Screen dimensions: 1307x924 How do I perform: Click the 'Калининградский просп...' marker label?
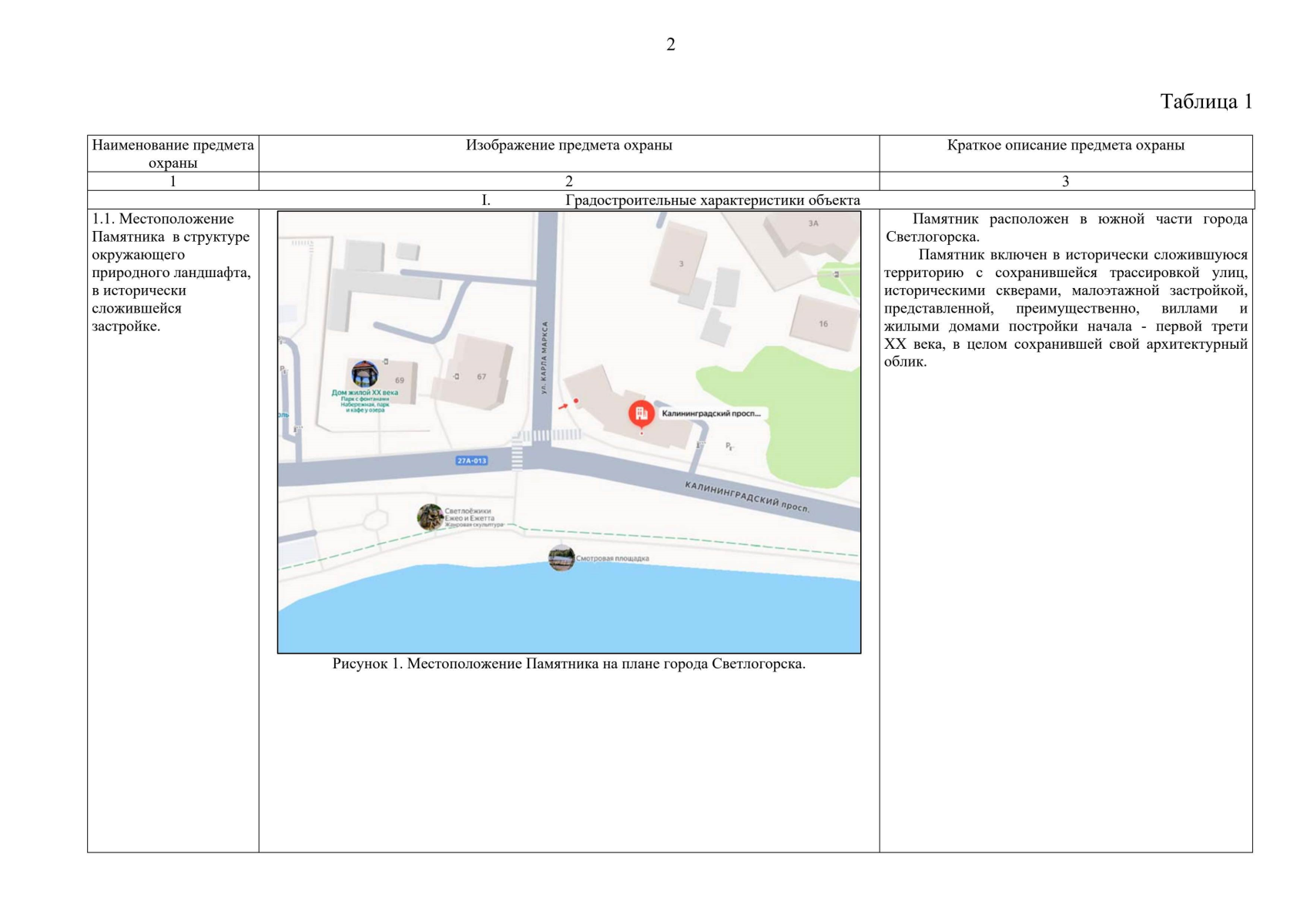(711, 413)
